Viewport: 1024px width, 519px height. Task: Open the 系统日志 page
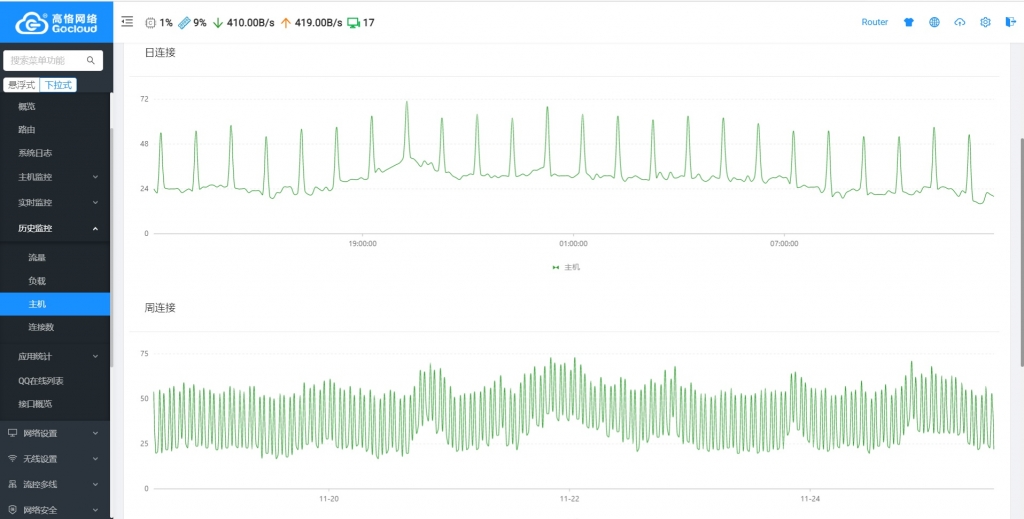pyautogui.click(x=35, y=153)
